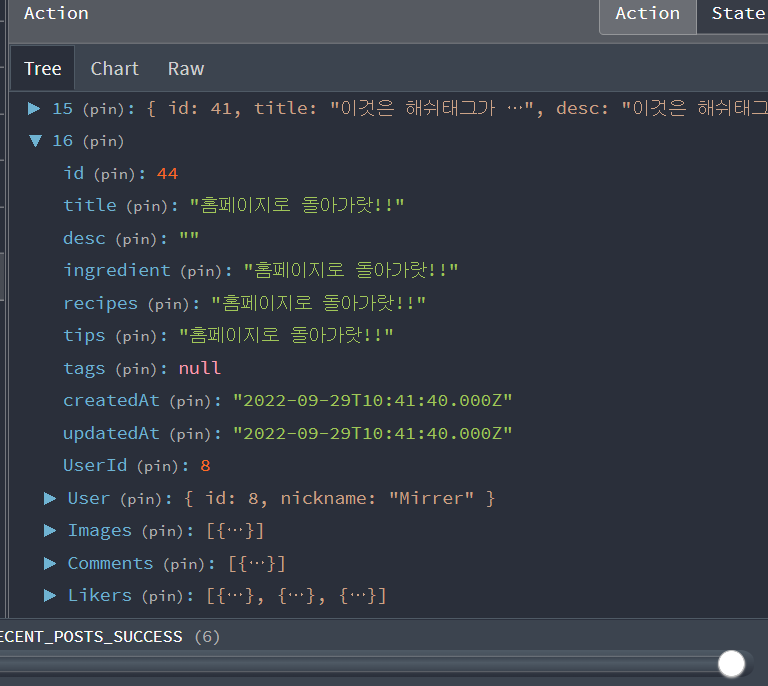Expand the Comments array node

(50, 564)
